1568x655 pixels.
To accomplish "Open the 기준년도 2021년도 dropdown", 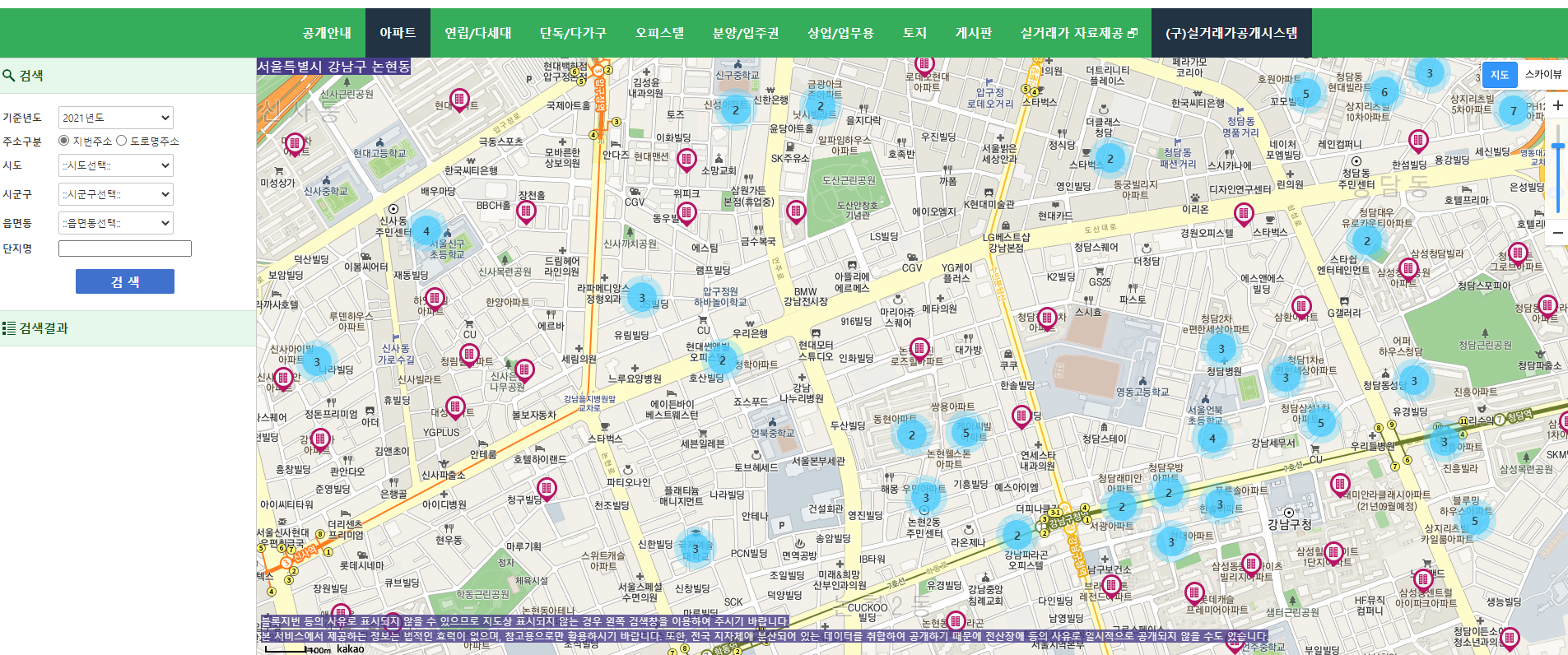I will click(x=116, y=118).
